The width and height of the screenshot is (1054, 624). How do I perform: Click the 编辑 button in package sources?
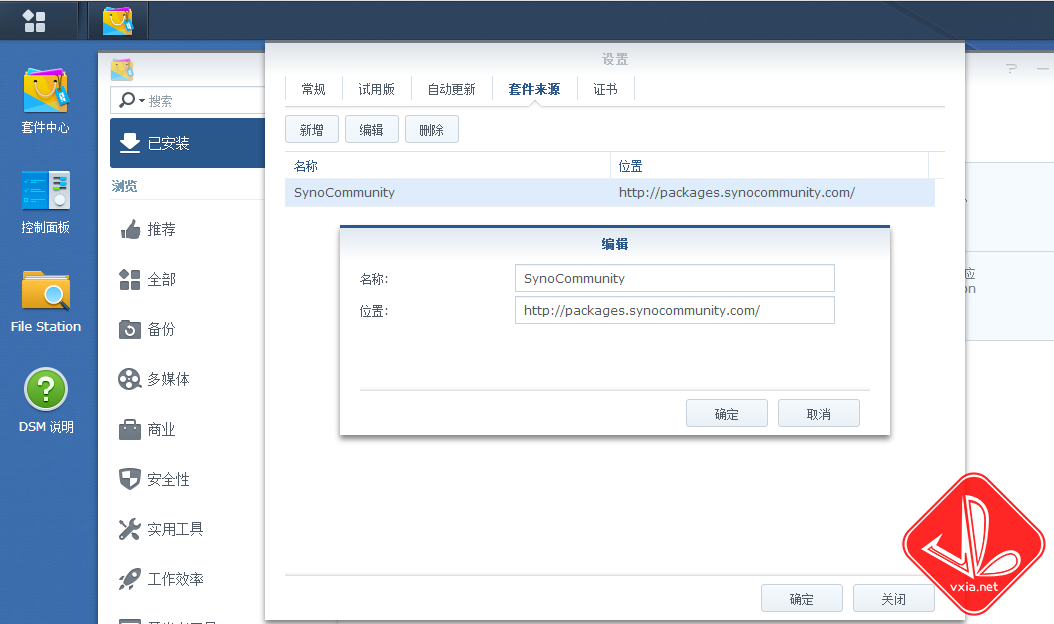point(372,129)
